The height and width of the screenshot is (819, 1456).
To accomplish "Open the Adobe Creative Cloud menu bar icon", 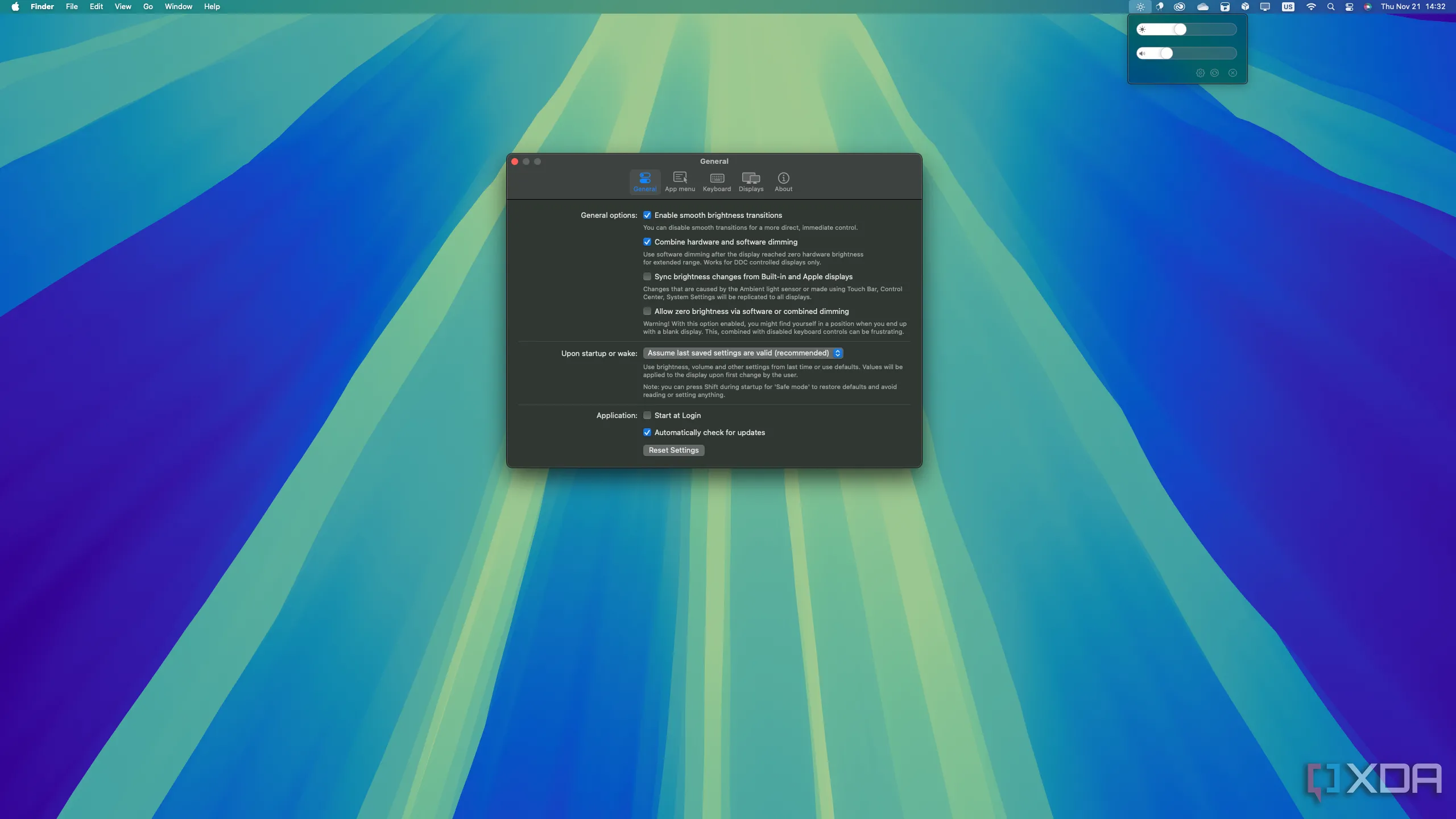I will 1179,7.
